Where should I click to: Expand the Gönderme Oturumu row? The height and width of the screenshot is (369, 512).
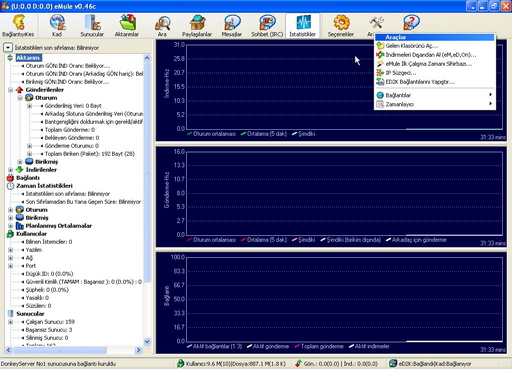tap(29, 146)
